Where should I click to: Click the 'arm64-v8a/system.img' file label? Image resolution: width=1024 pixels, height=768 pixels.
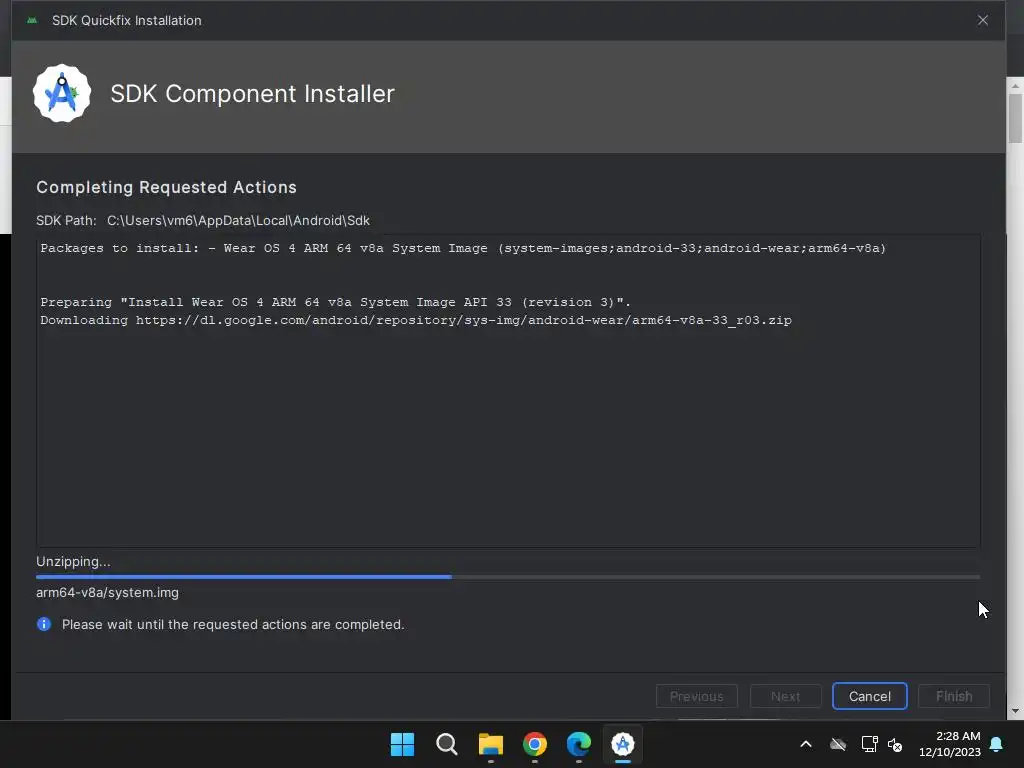pyautogui.click(x=107, y=592)
